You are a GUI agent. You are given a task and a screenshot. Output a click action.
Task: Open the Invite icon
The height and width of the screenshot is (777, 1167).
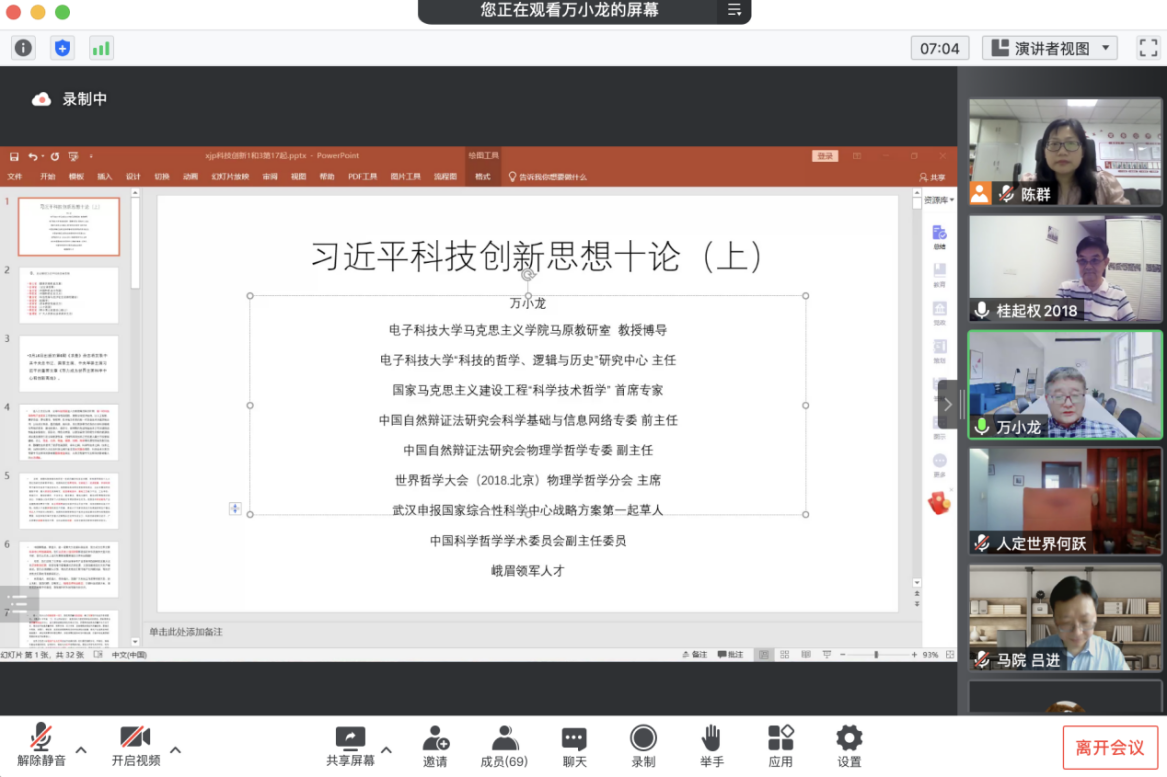coord(435,746)
